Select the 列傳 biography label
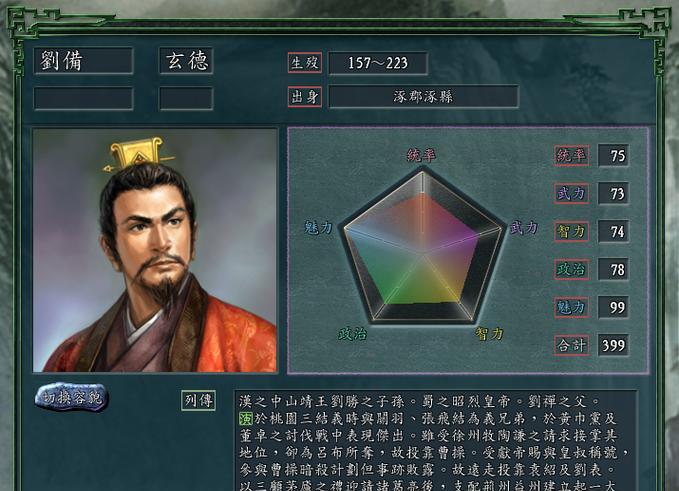This screenshot has height=491, width=679. [x=198, y=400]
